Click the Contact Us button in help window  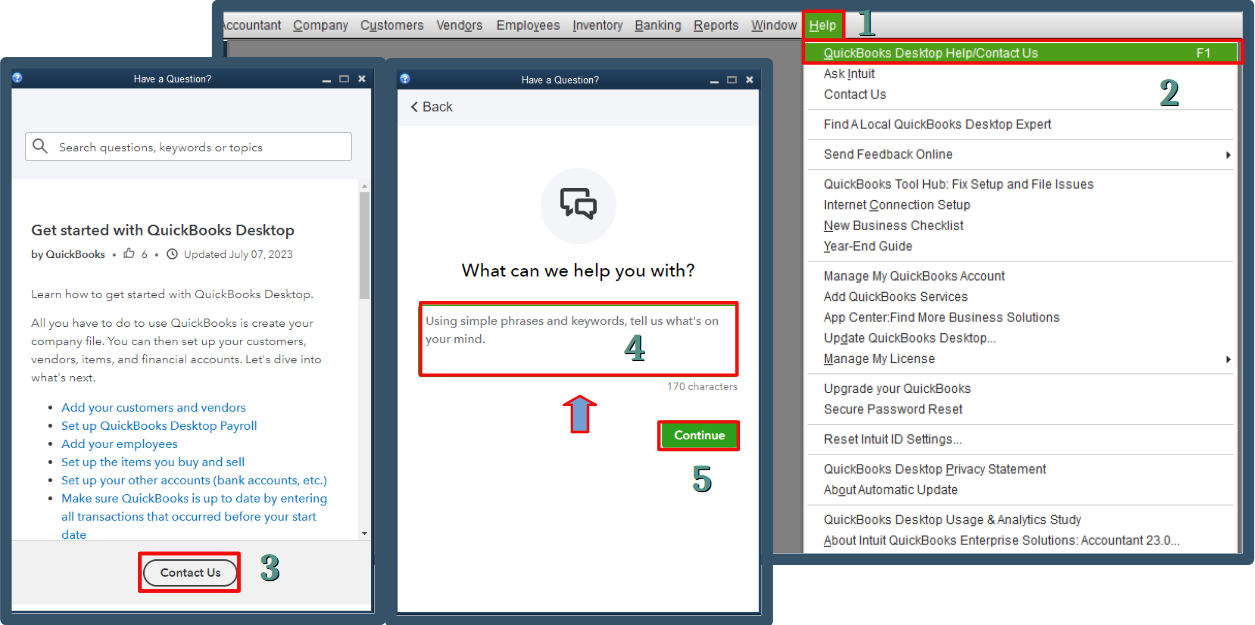point(190,573)
